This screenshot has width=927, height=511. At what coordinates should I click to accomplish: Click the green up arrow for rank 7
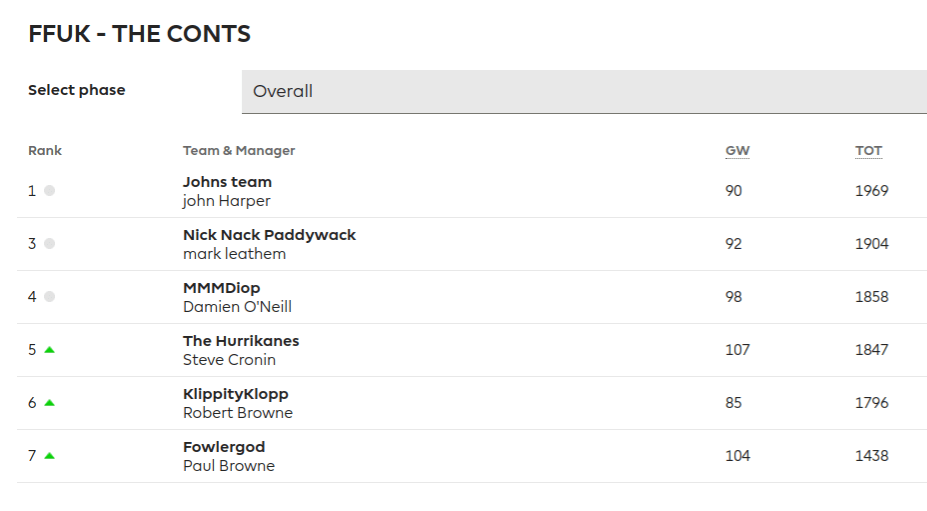(49, 456)
